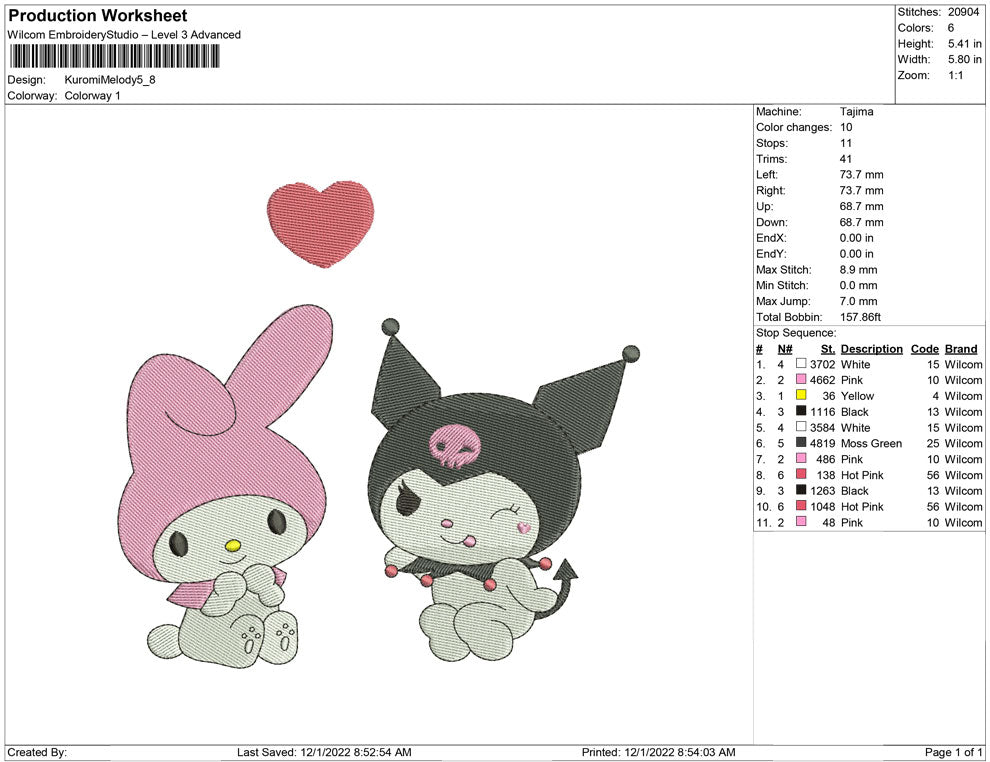Click the pink swatch in the 4662 row

coord(801,379)
